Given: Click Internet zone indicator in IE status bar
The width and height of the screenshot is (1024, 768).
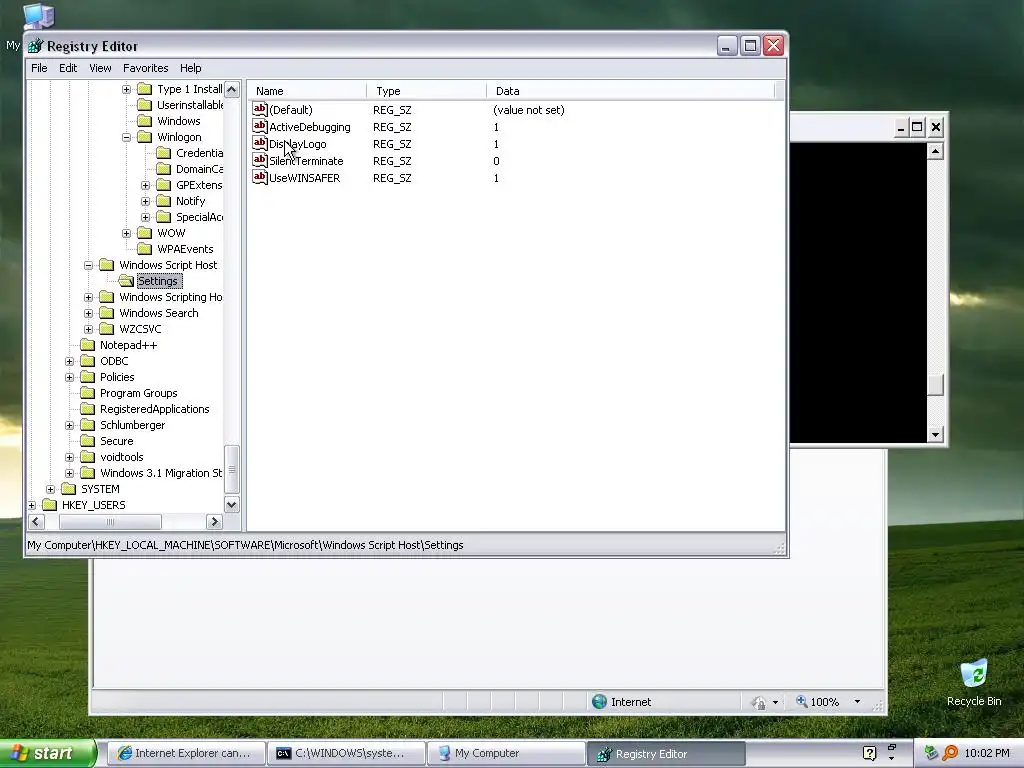Looking at the screenshot, I should tap(621, 702).
